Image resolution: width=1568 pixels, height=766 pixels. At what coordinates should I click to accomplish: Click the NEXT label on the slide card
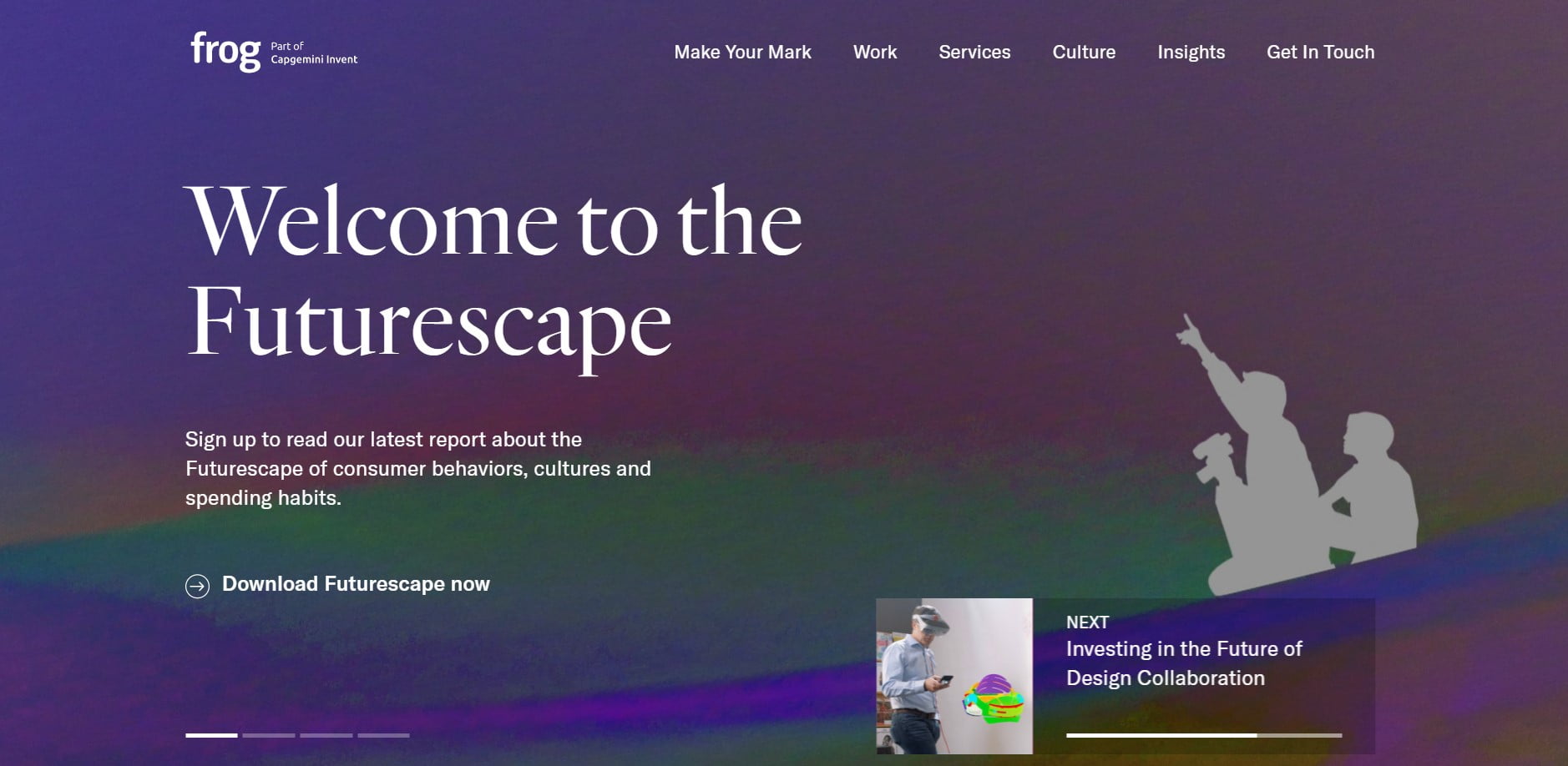(x=1087, y=622)
